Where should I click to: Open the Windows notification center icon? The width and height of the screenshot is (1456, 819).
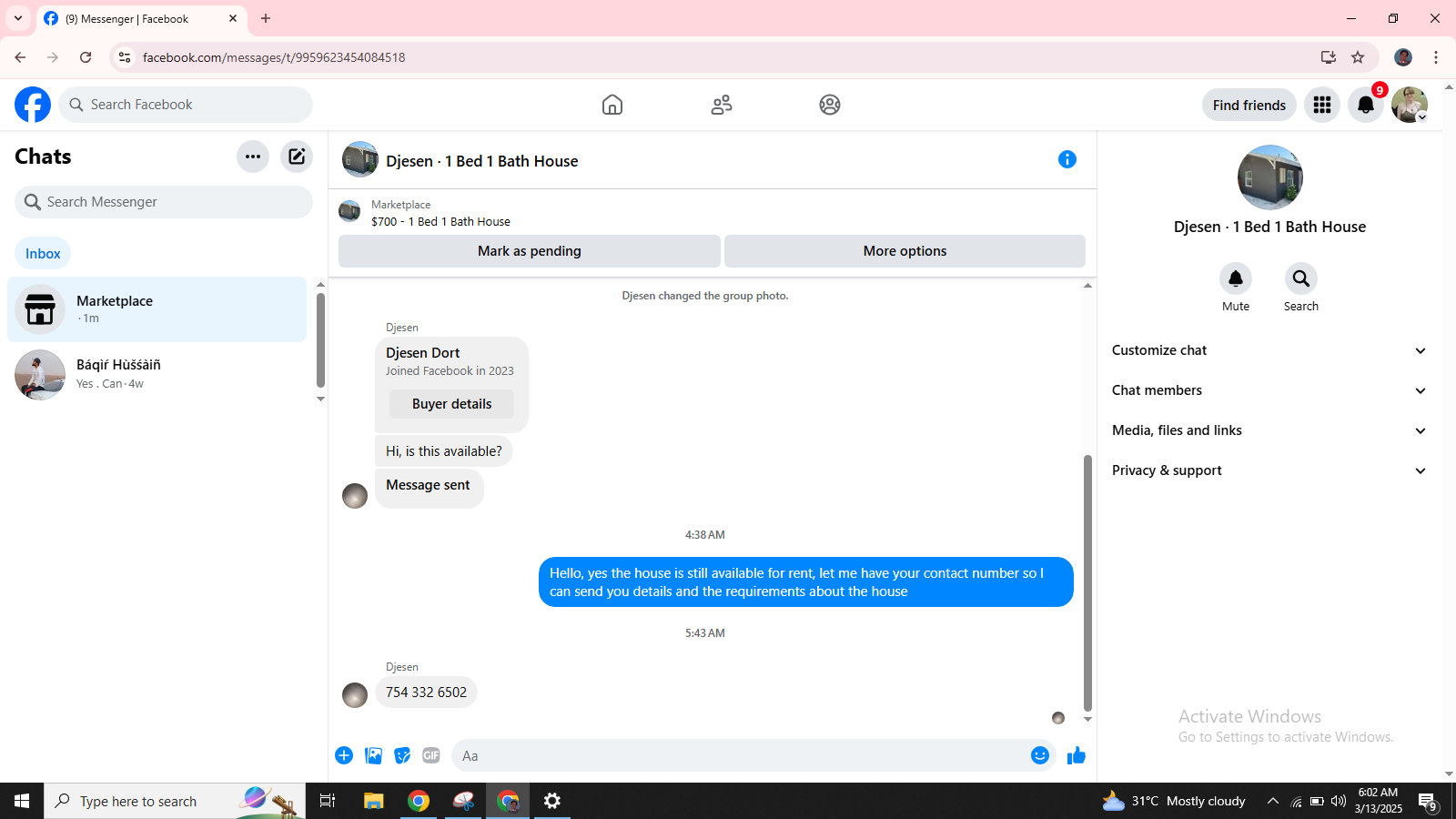(x=1427, y=801)
